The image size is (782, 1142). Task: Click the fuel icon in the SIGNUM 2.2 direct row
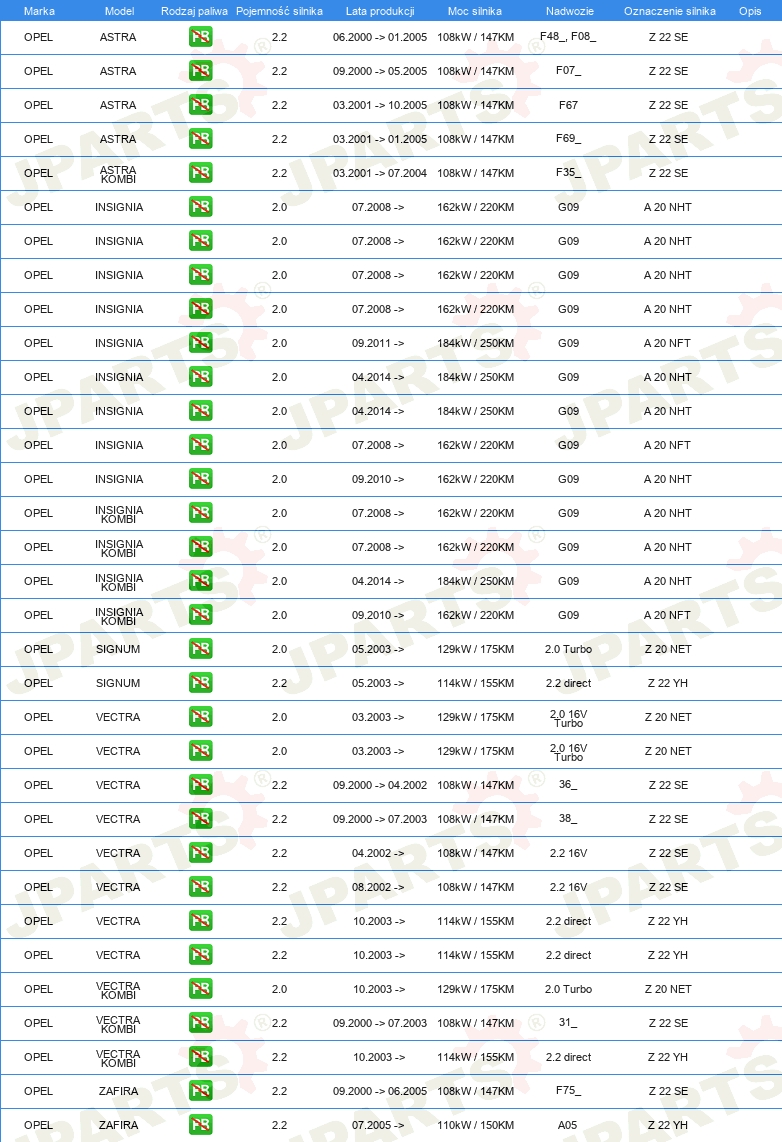[200, 682]
